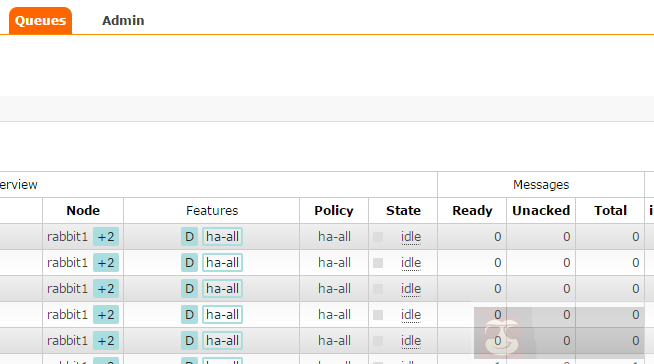The image size is (654, 364).
Task: Click the Features column header
Action: coord(212,211)
